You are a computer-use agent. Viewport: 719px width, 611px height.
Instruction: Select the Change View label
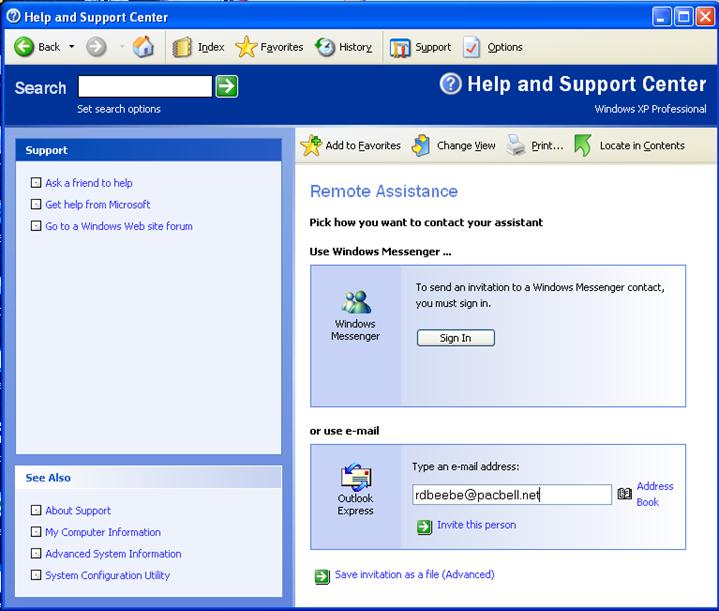click(x=466, y=145)
